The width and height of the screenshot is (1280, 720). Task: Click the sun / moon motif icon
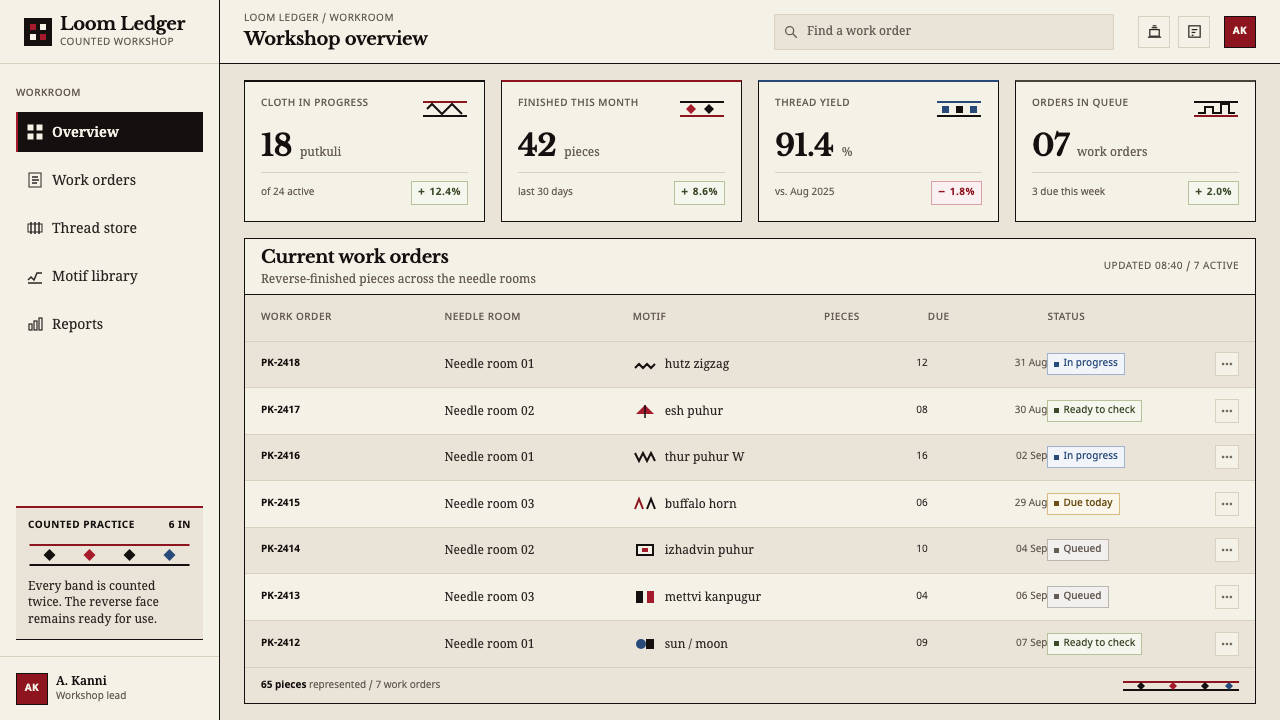coord(645,644)
